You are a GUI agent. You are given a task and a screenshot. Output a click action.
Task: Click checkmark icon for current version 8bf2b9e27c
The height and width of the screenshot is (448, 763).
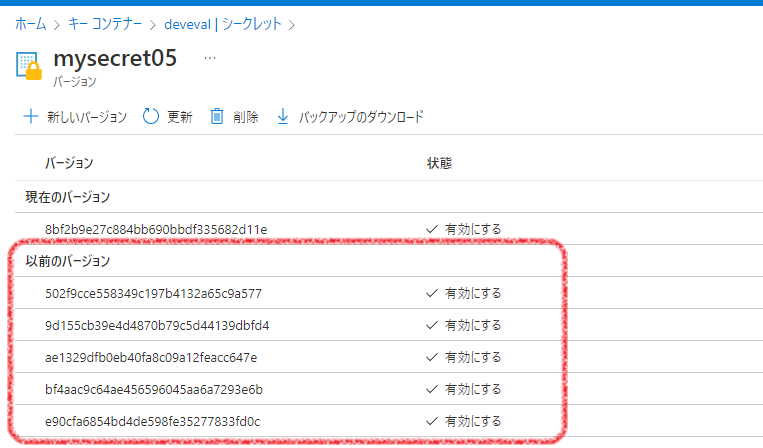pyautogui.click(x=432, y=229)
